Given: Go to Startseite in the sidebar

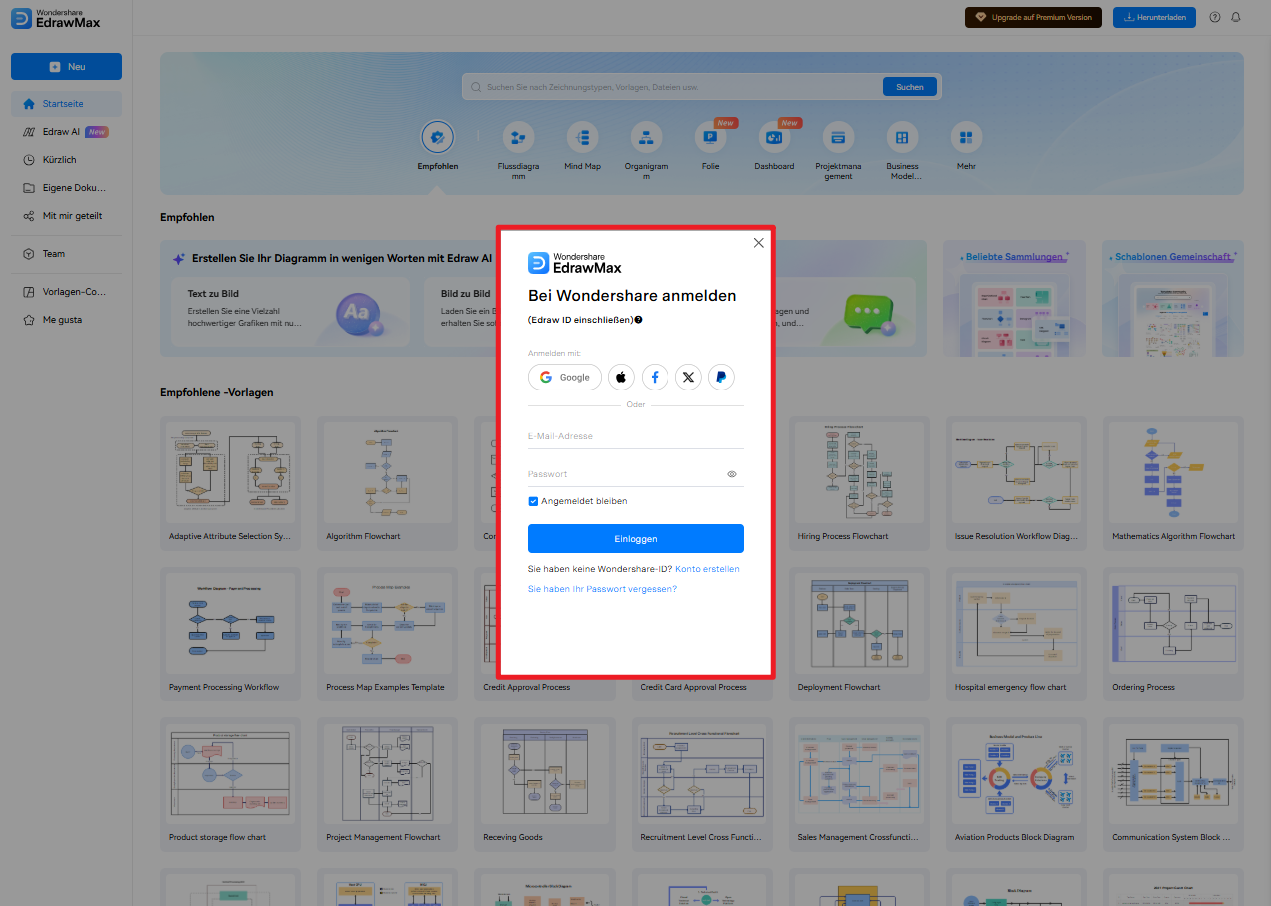Looking at the screenshot, I should (x=60, y=103).
